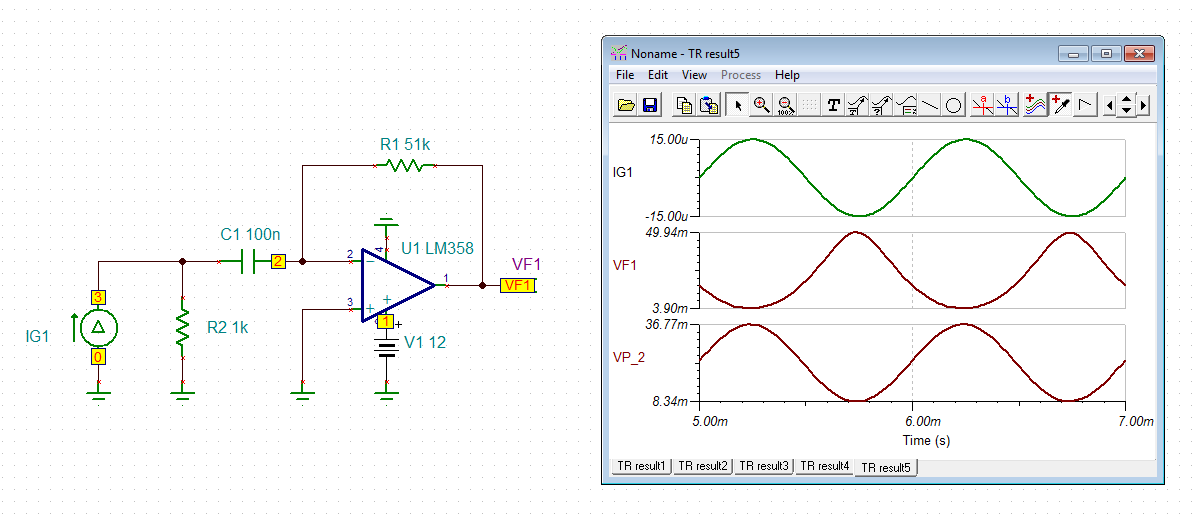Click the triangle post-processor icon
Screen dimensions: 1203x518
[x=1085, y=105]
